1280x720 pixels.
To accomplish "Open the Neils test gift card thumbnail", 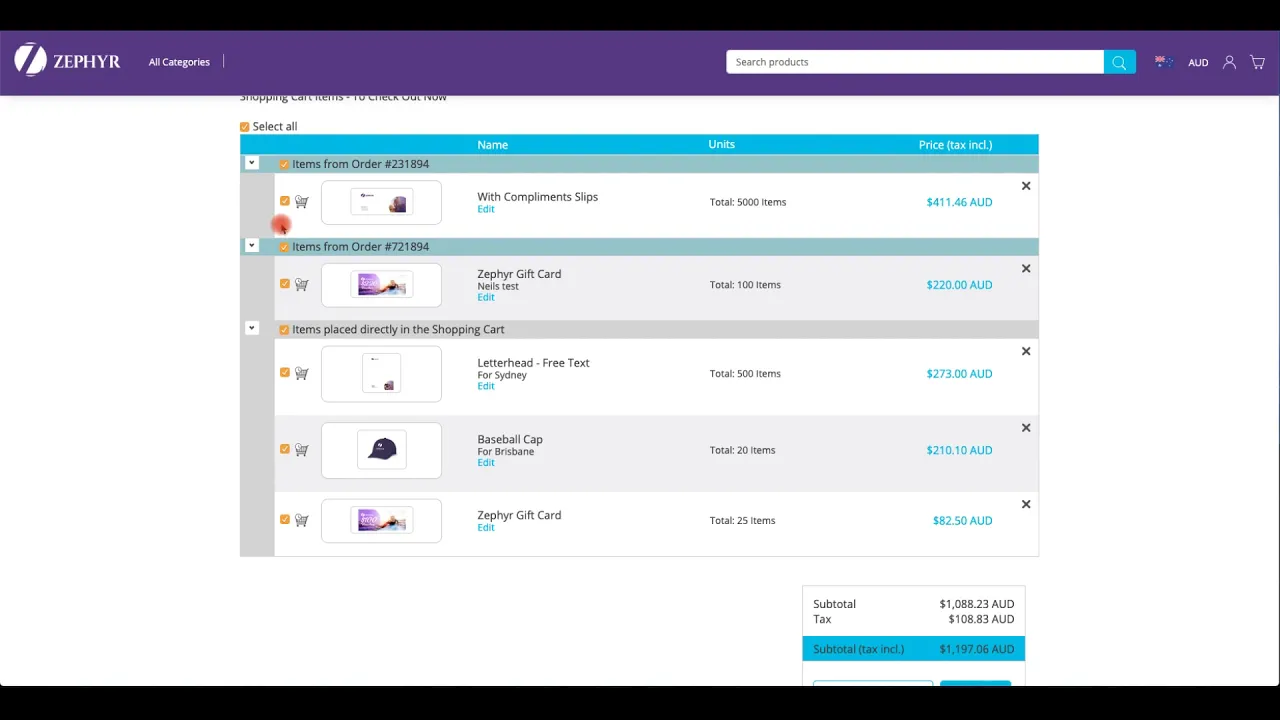I will (x=381, y=285).
